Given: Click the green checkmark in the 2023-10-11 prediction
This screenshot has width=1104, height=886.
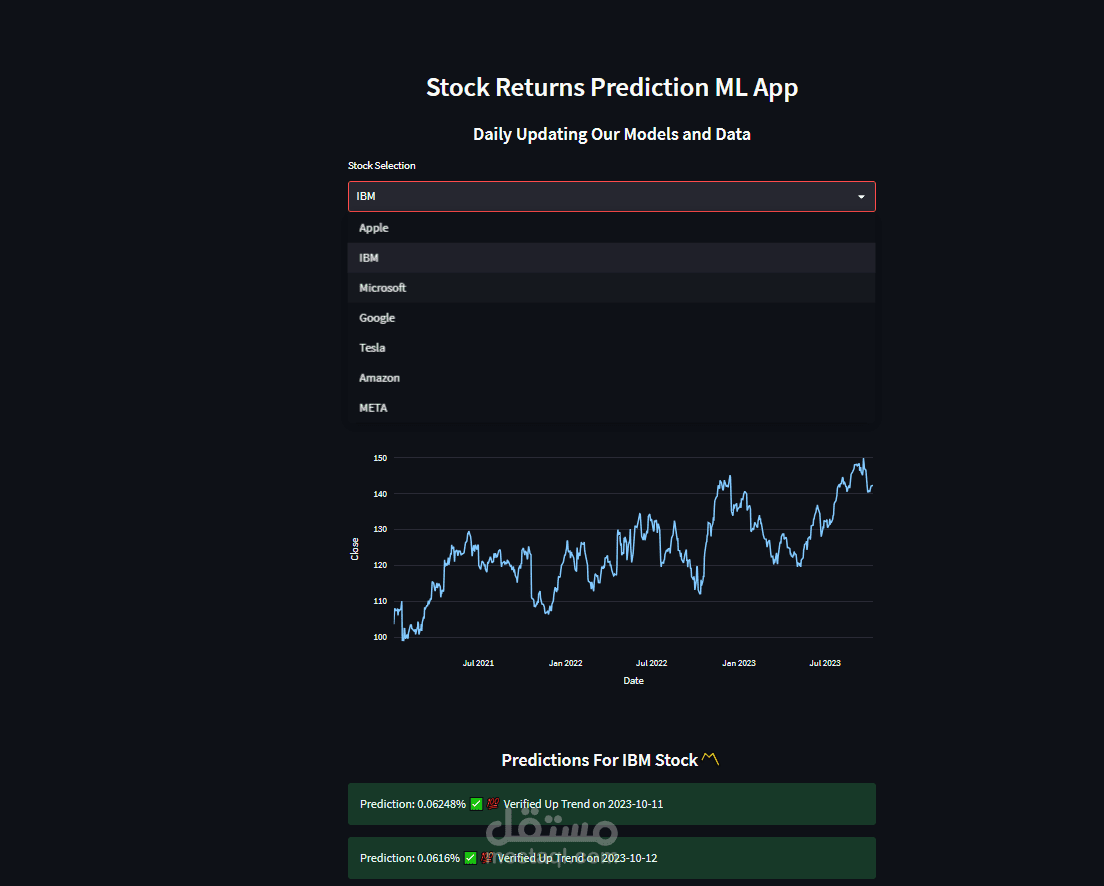Looking at the screenshot, I should [477, 804].
